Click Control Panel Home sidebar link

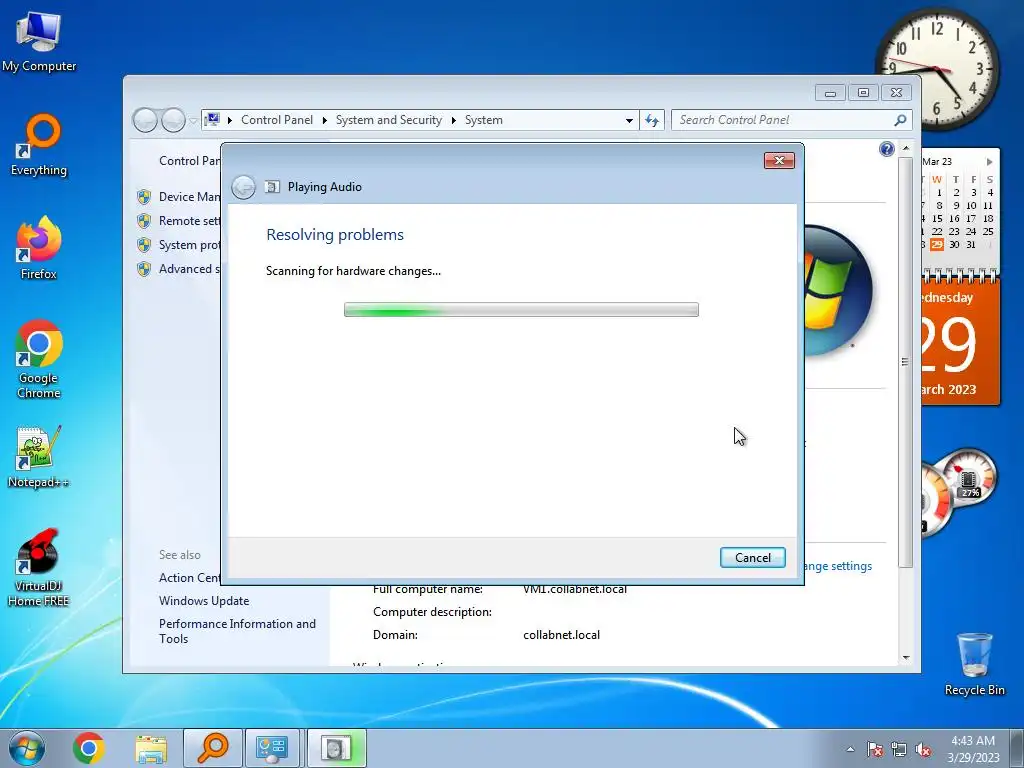[x=189, y=161]
